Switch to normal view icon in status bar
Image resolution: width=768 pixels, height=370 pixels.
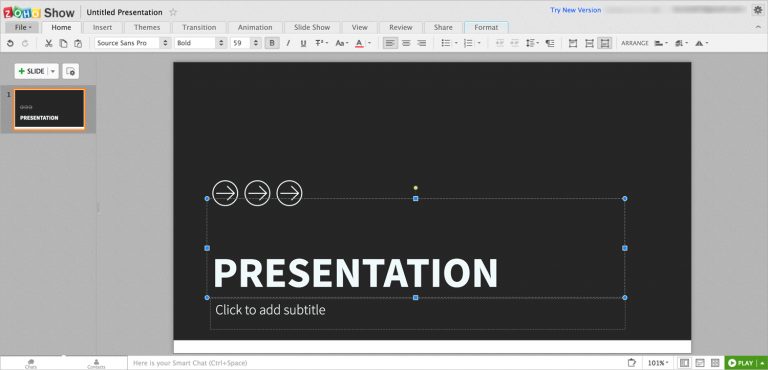click(684, 363)
